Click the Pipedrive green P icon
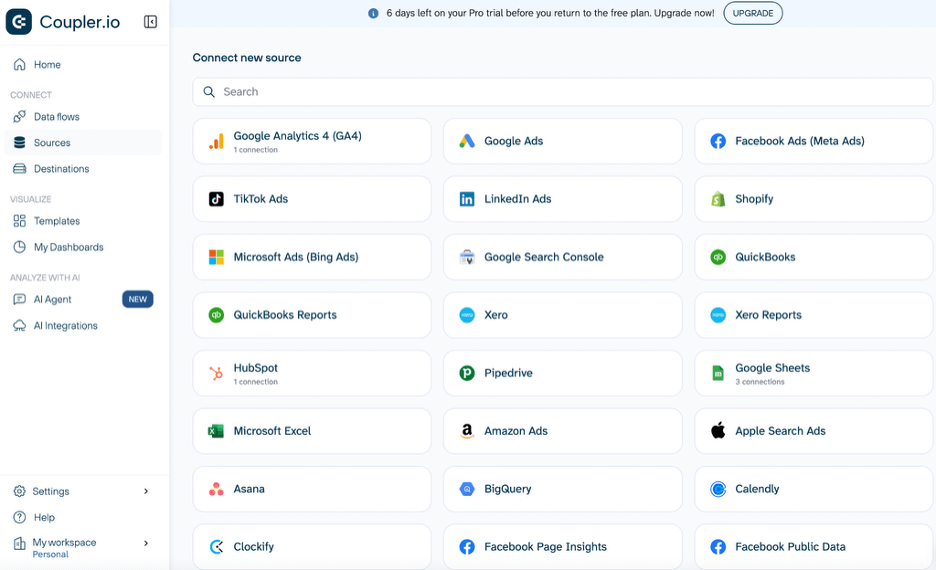The width and height of the screenshot is (936, 570). click(467, 373)
